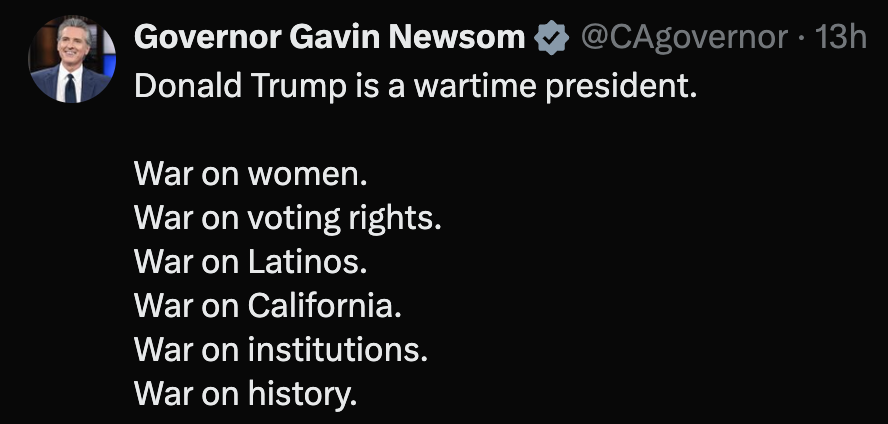888x424 pixels.
Task: Click Gavin Newsom's profile avatar photo
Action: (73, 60)
